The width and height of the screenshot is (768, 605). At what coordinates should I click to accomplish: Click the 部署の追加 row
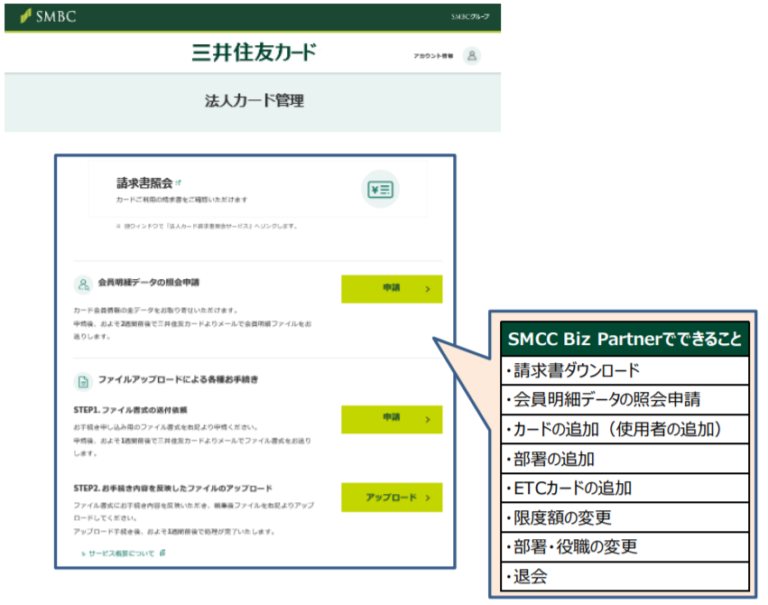(x=624, y=459)
